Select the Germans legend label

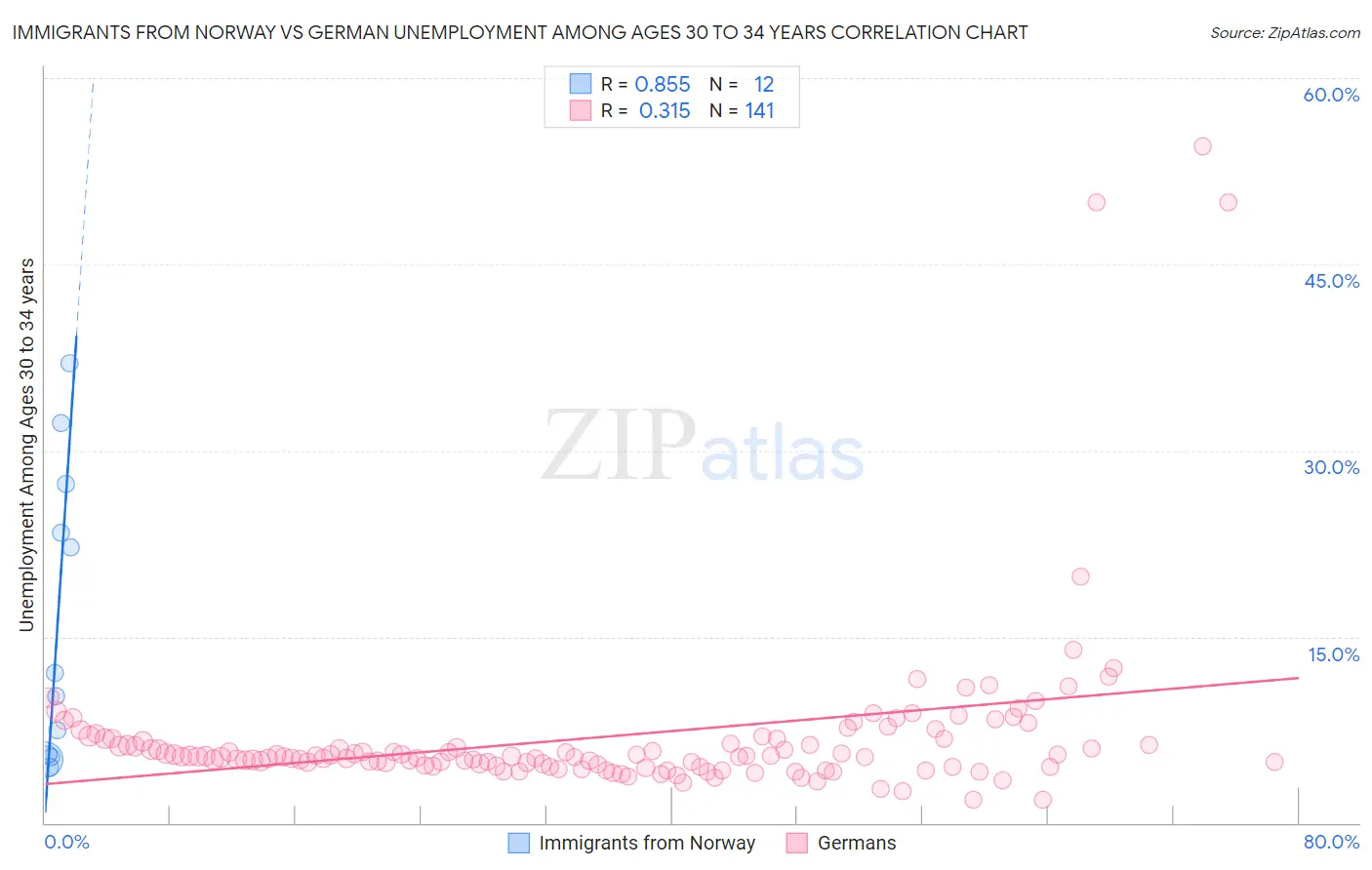[857, 843]
